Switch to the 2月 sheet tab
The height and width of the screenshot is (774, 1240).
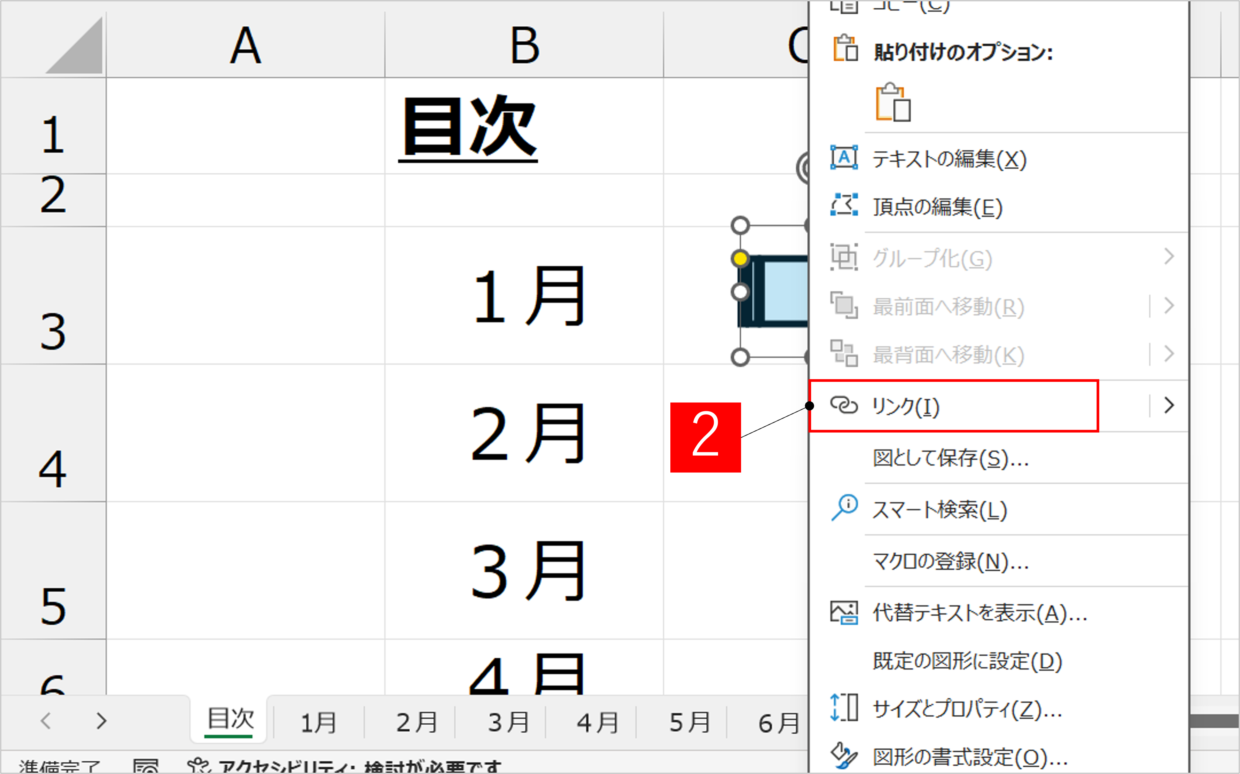point(417,722)
